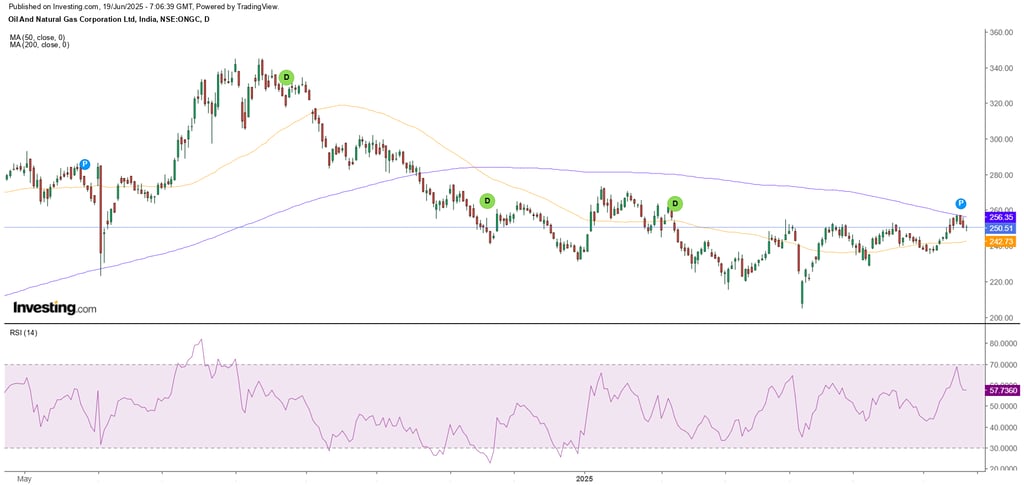This screenshot has width=1024, height=485.
Task: Click the orange 242.73 moving average tag
Action: click(999, 242)
